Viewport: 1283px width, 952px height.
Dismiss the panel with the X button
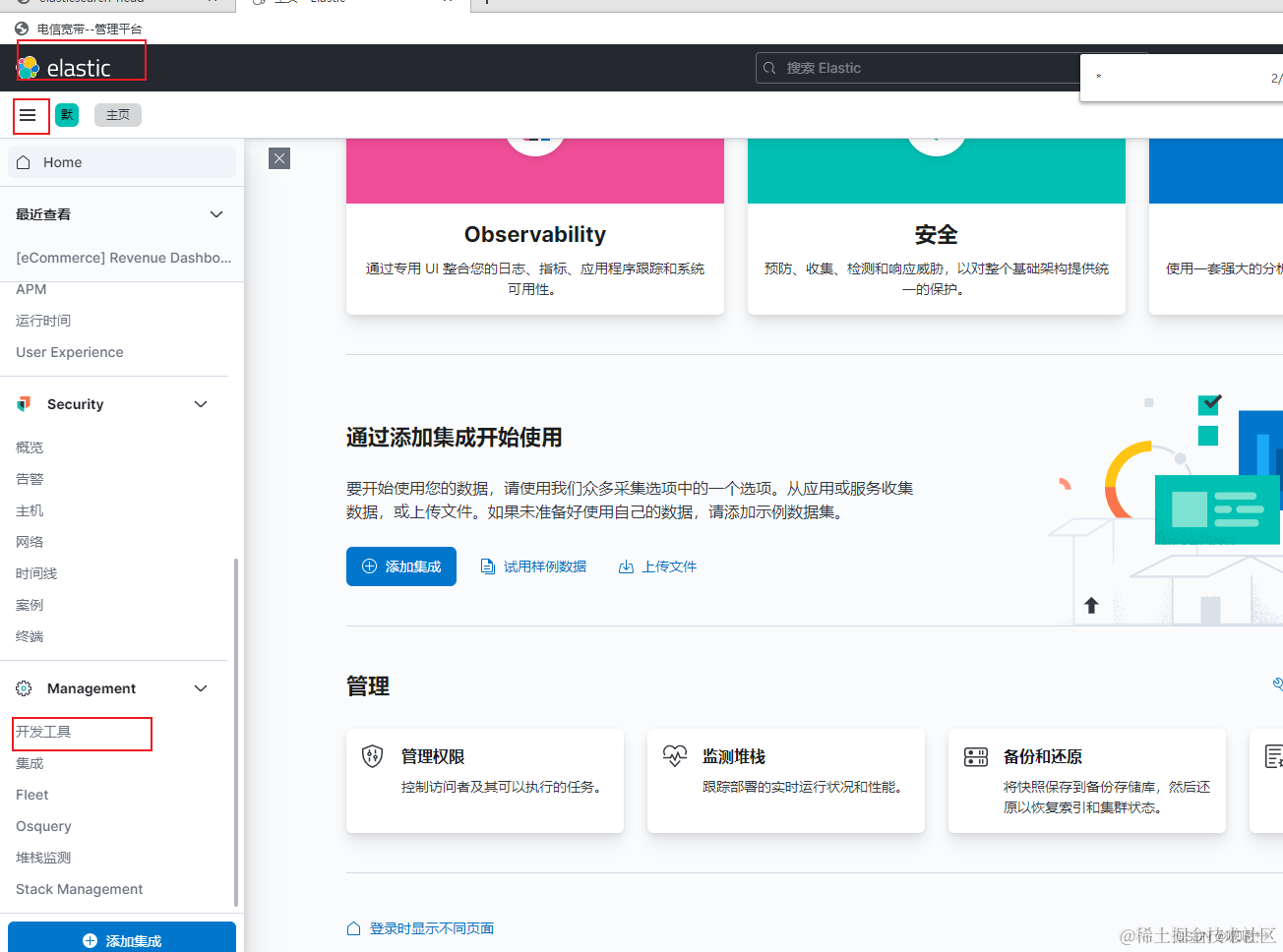click(278, 158)
